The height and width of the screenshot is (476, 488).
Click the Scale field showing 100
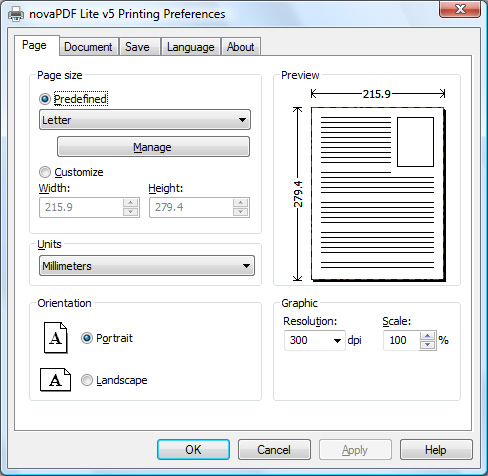click(x=402, y=340)
